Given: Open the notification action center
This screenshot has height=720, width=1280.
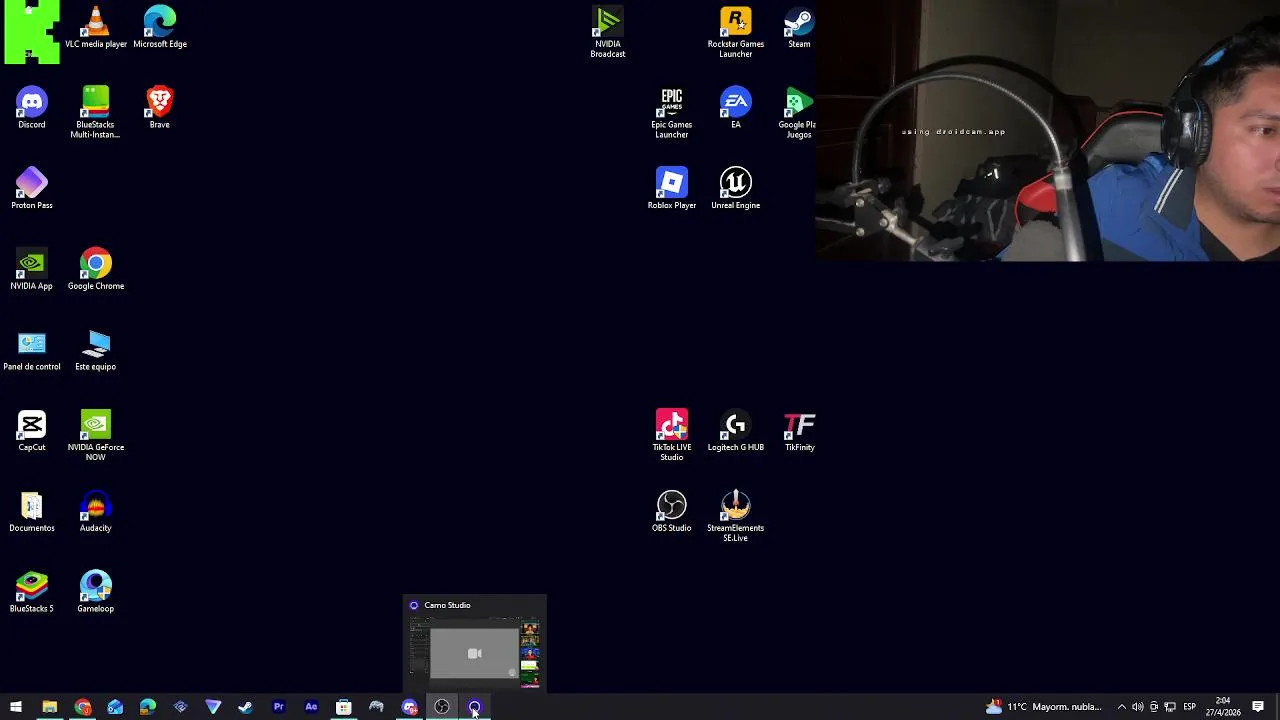Looking at the screenshot, I should pos(1258,707).
